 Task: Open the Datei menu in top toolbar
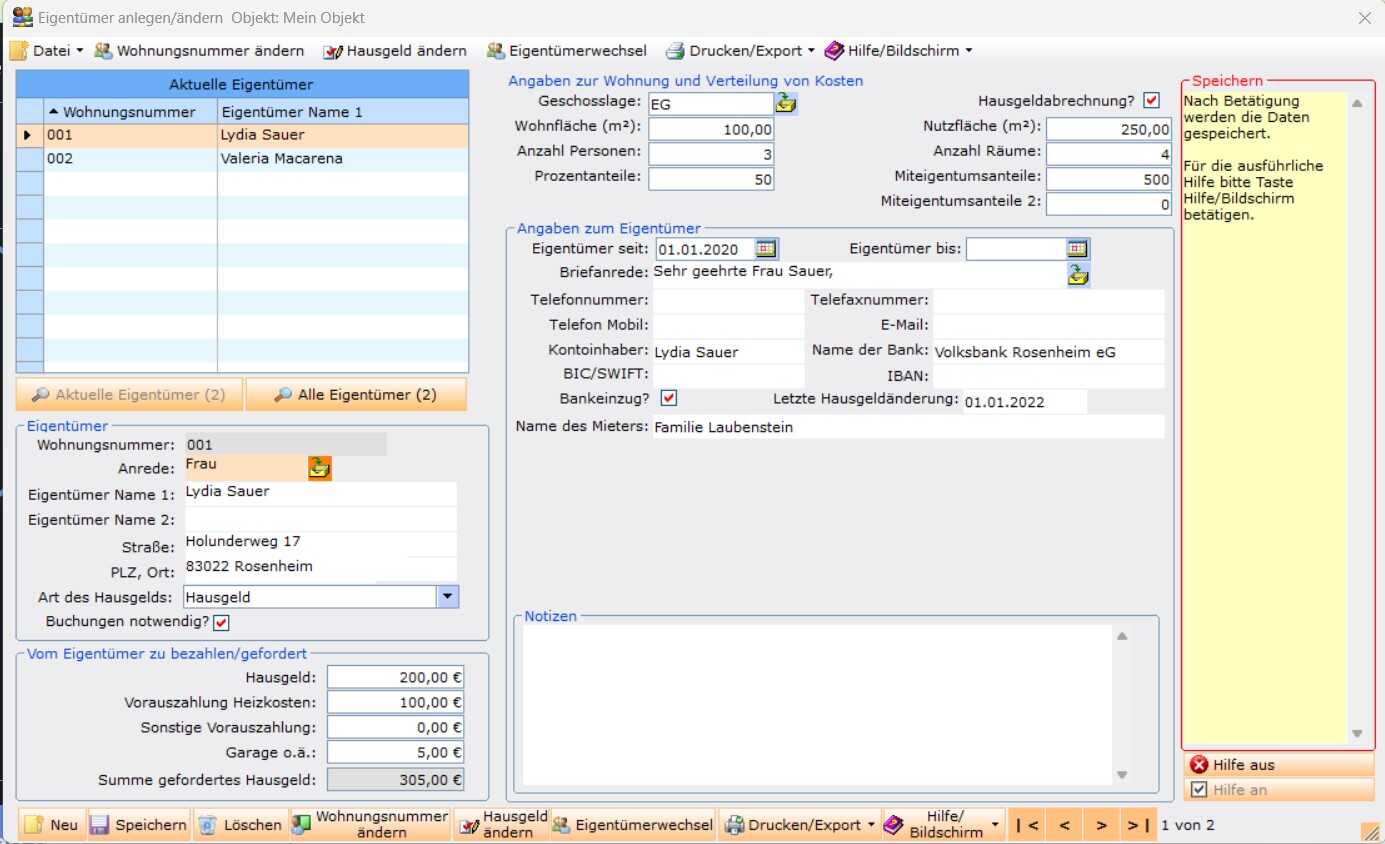pyautogui.click(x=47, y=50)
